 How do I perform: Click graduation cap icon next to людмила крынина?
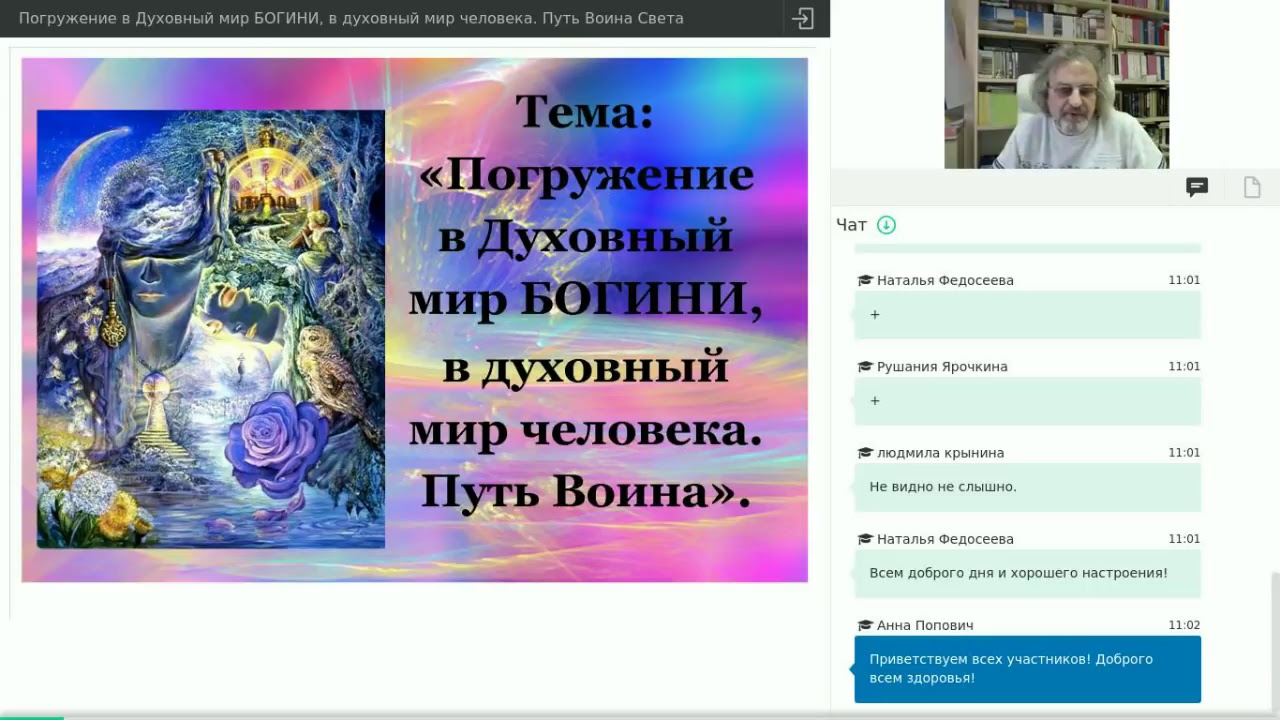coord(865,453)
